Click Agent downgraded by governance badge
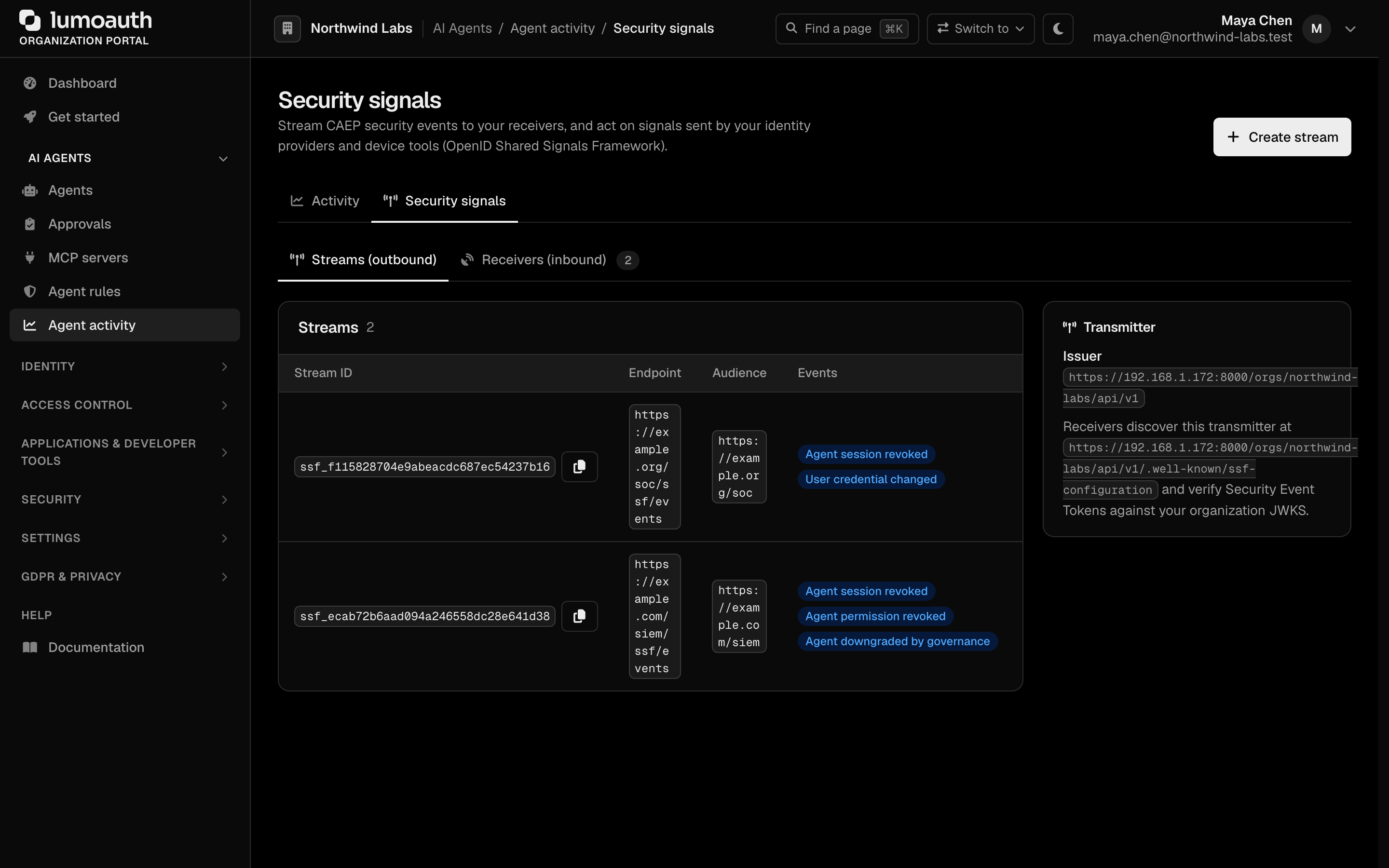This screenshot has height=868, width=1389. tap(897, 641)
